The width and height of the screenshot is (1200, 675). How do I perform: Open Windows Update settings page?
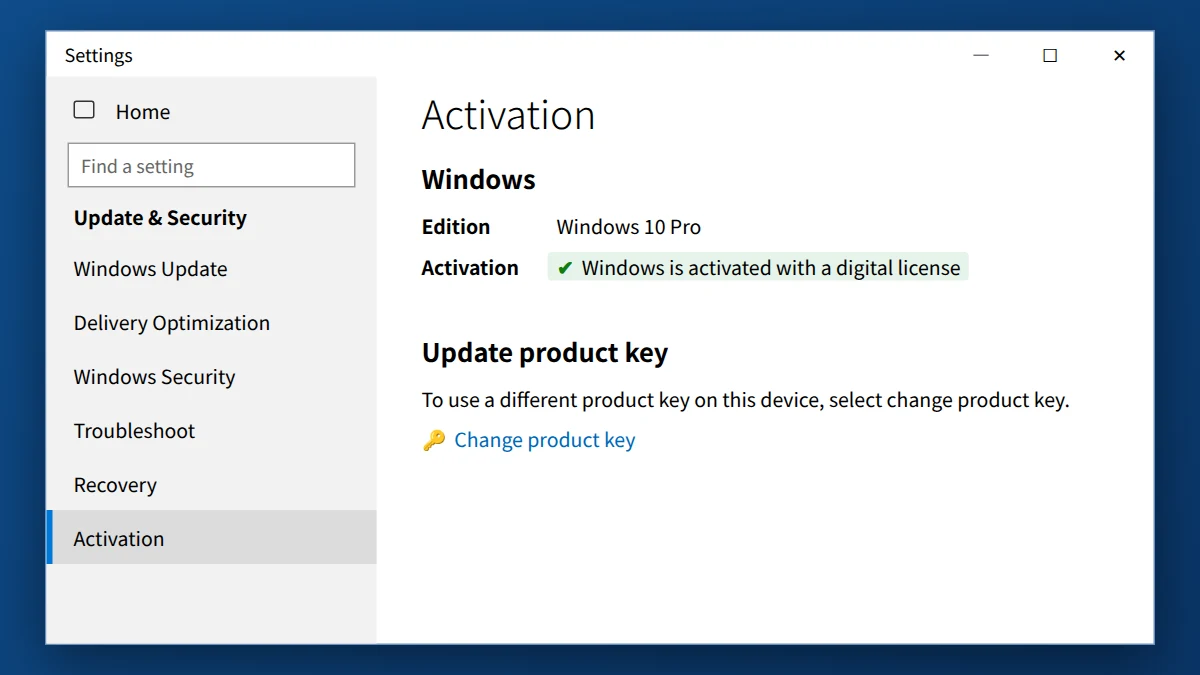click(211, 269)
